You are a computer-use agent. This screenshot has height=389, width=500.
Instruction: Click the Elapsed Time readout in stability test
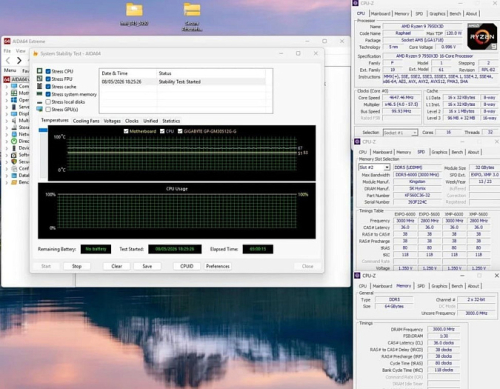tap(258, 249)
